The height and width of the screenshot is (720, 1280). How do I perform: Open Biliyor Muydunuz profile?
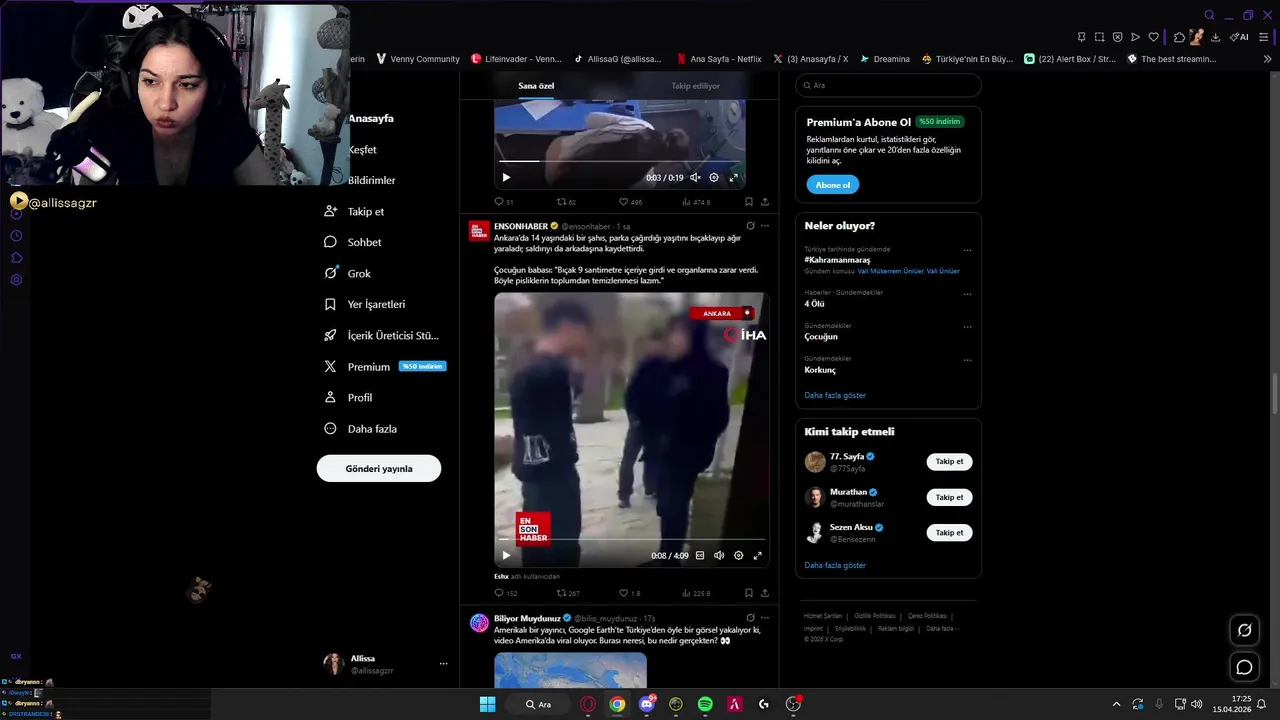point(527,618)
